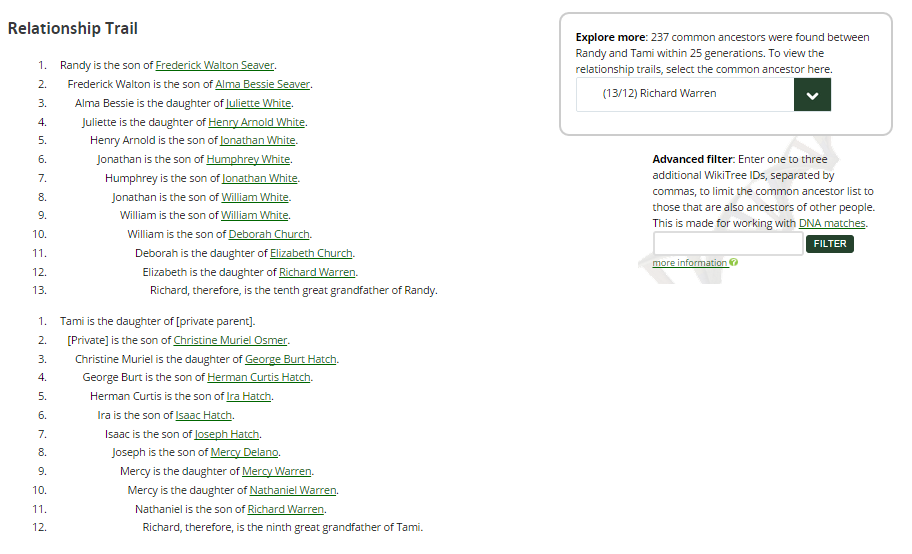Open the Christine Muriel Osmer link
This screenshot has height=554, width=912.
tap(230, 340)
